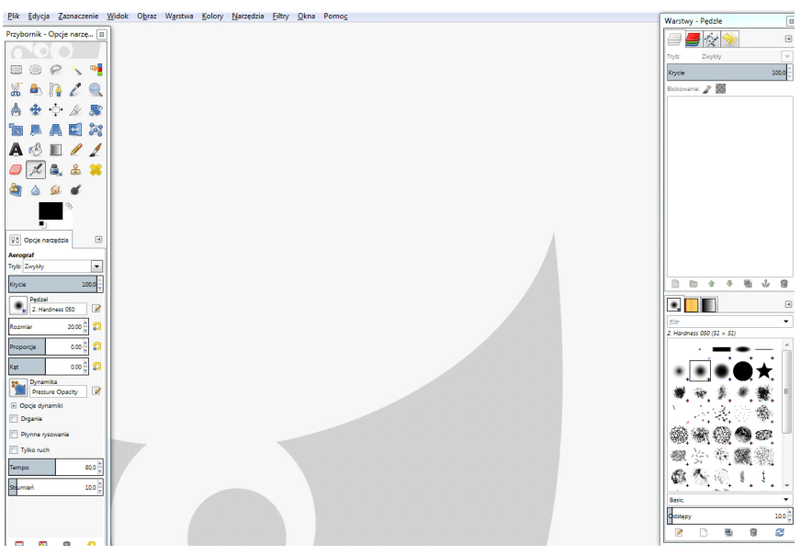Pick the Smudge finger tool

pyautogui.click(x=56, y=190)
